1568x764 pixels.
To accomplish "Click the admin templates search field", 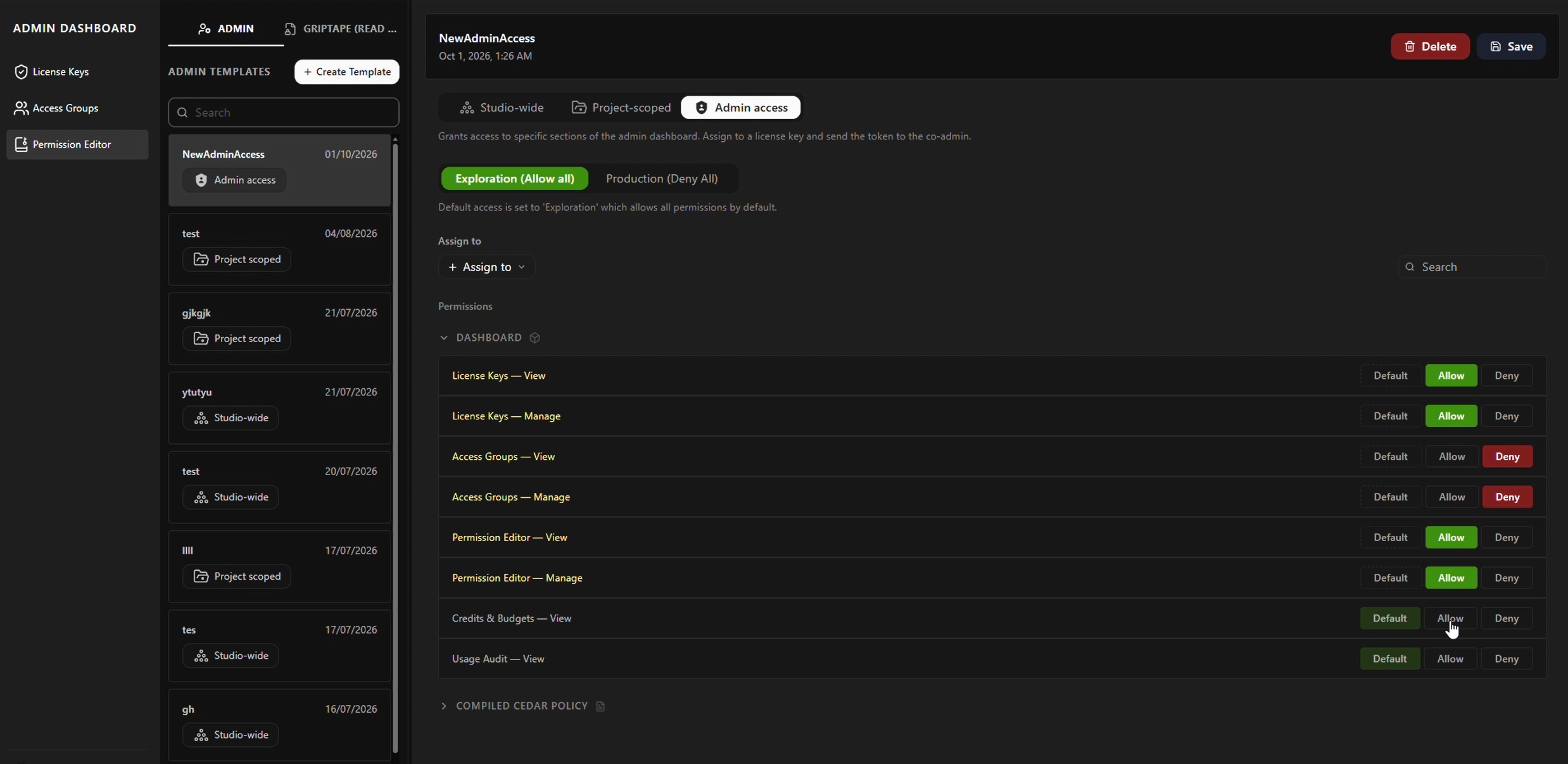I will pyautogui.click(x=284, y=112).
